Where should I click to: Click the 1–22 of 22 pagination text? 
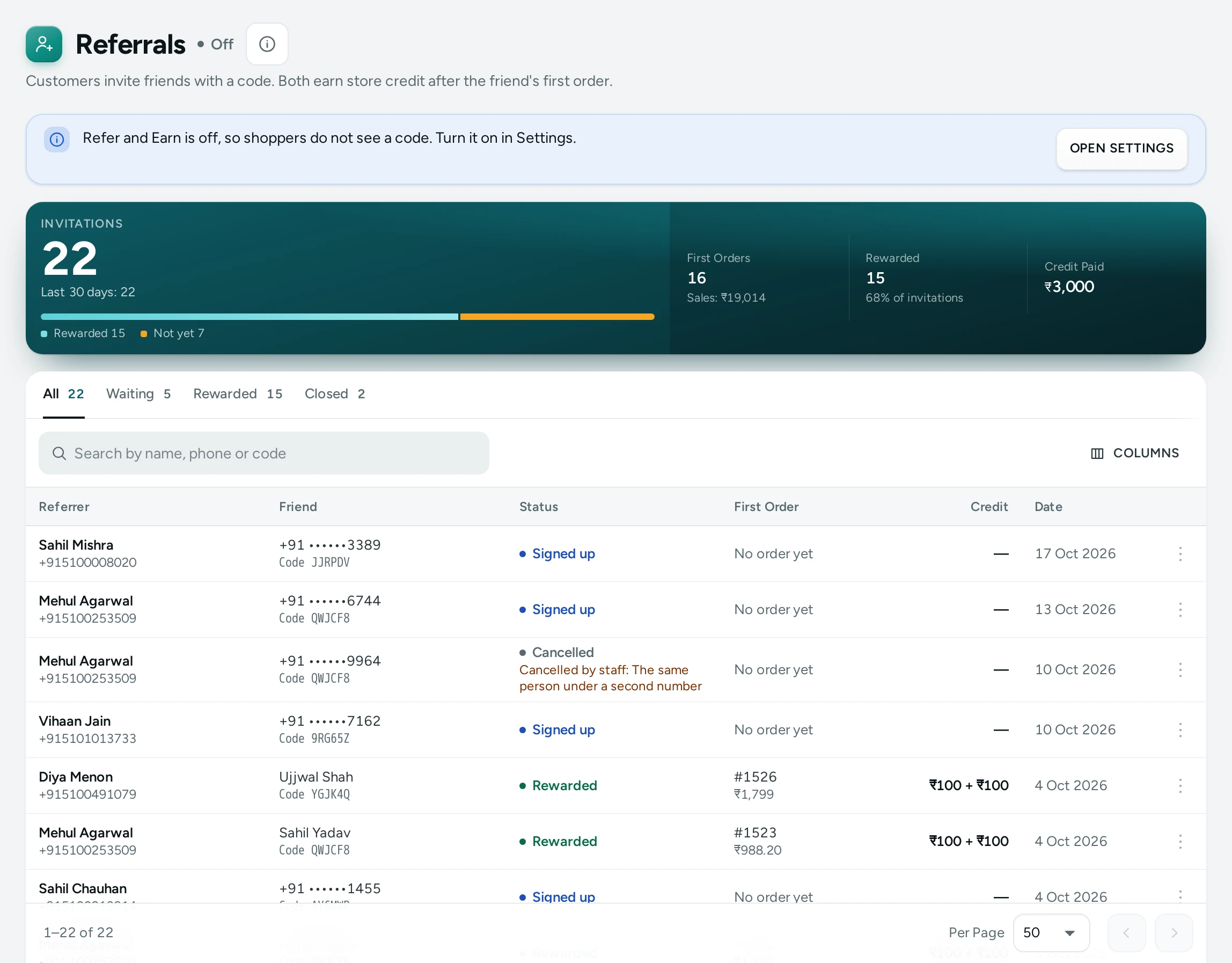pos(78,932)
